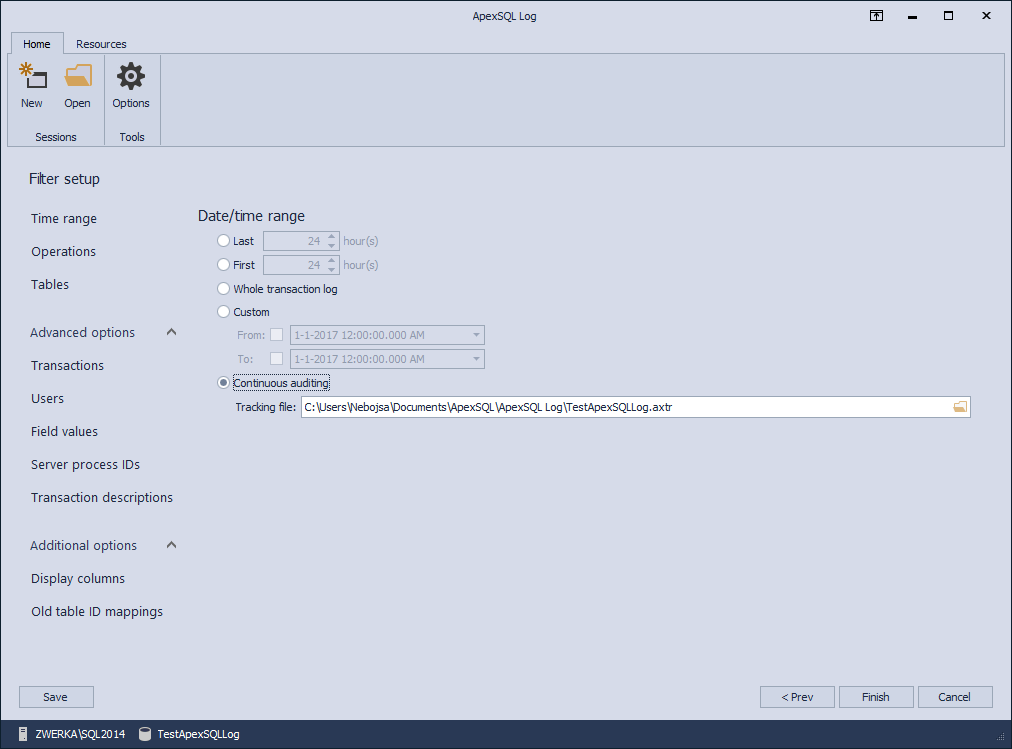Increase the First hours value
Screen dimensions: 1012x749
pyautogui.click(x=332, y=261)
